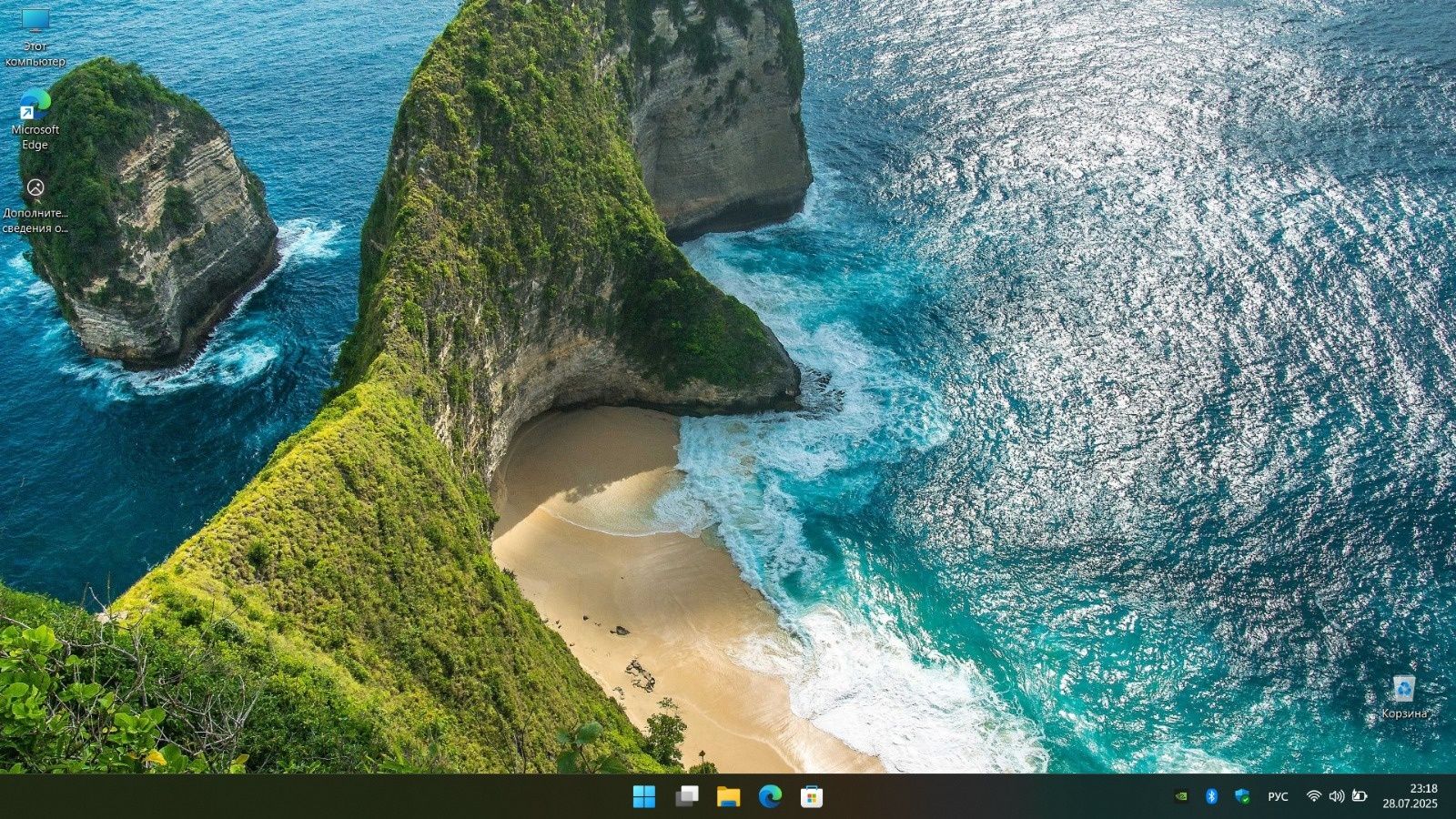Viewport: 1456px width, 819px height.
Task: Check battery status in the tray
Action: click(1360, 796)
